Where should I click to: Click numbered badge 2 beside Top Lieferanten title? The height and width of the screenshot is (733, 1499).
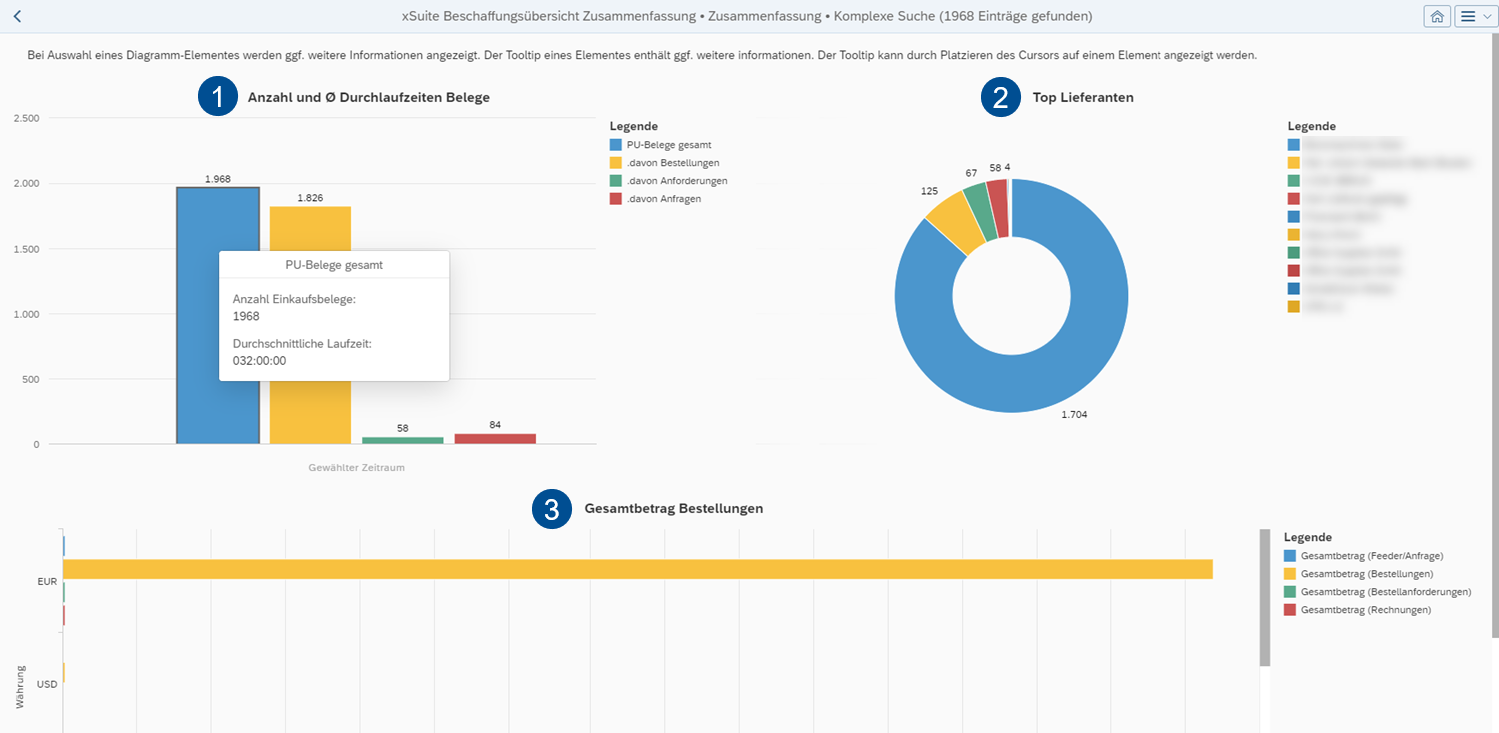1000,97
